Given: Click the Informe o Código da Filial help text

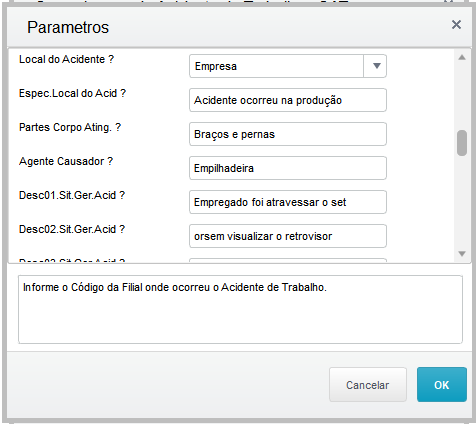Looking at the screenshot, I should 175,287.
